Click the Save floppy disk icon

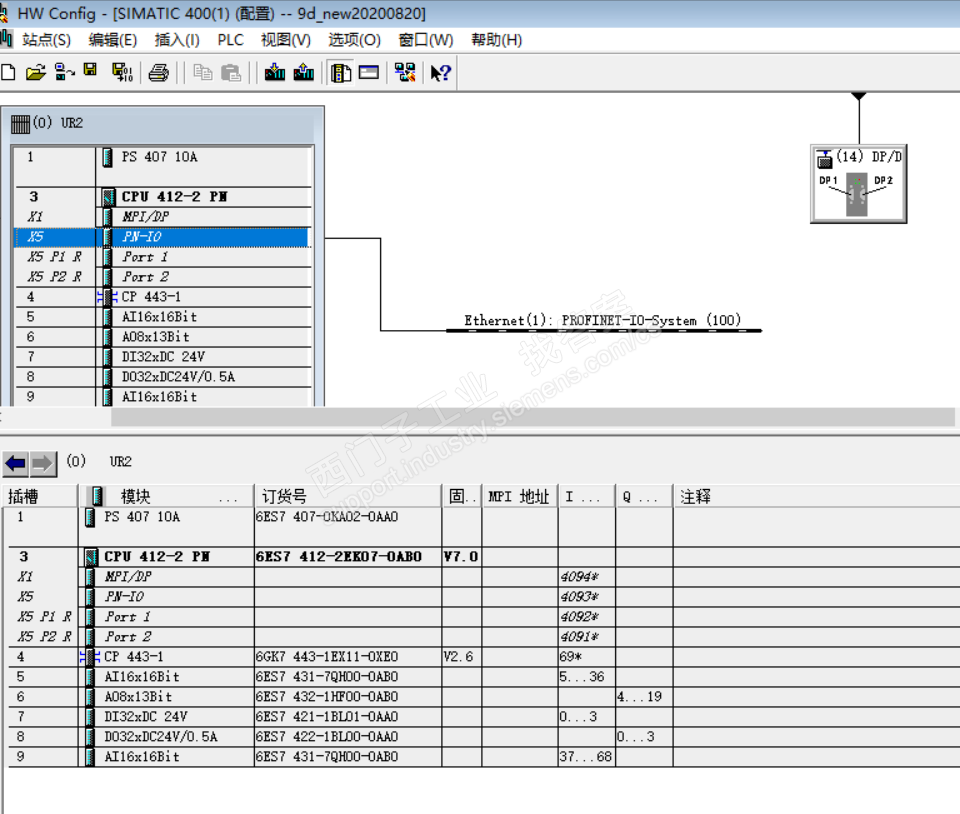90,70
